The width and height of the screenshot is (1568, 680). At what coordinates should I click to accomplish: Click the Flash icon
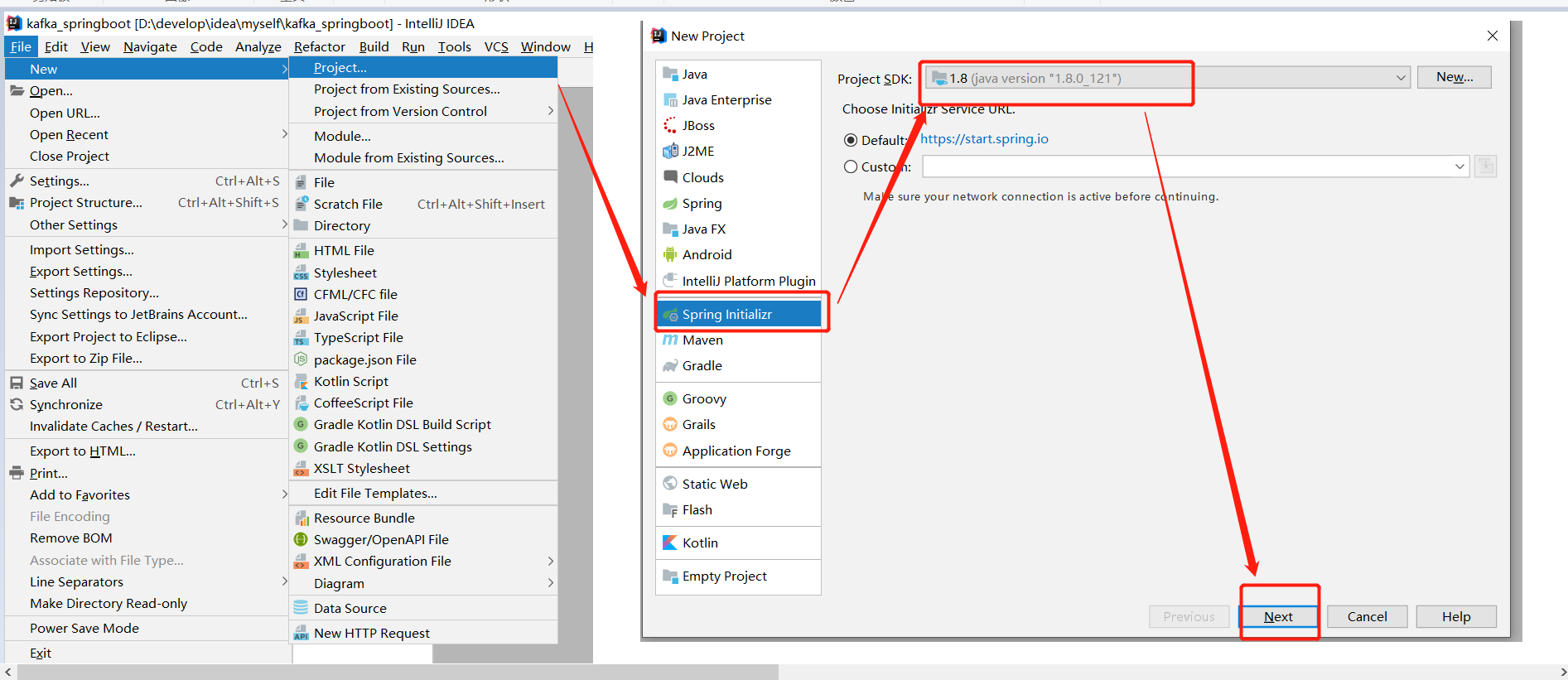[670, 509]
